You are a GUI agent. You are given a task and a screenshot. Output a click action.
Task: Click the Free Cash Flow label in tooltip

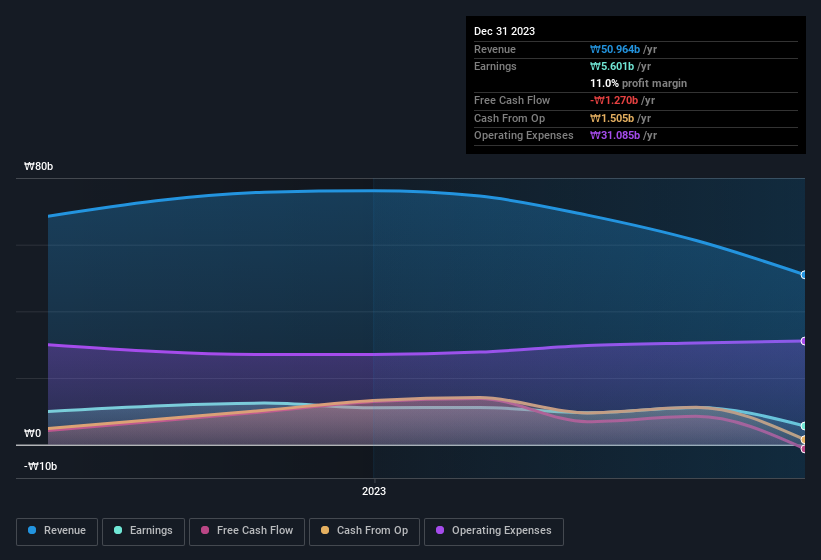(x=512, y=100)
